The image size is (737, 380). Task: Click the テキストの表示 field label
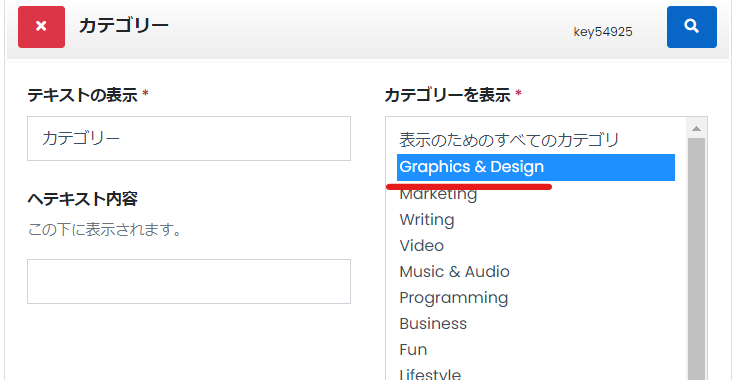coord(82,95)
